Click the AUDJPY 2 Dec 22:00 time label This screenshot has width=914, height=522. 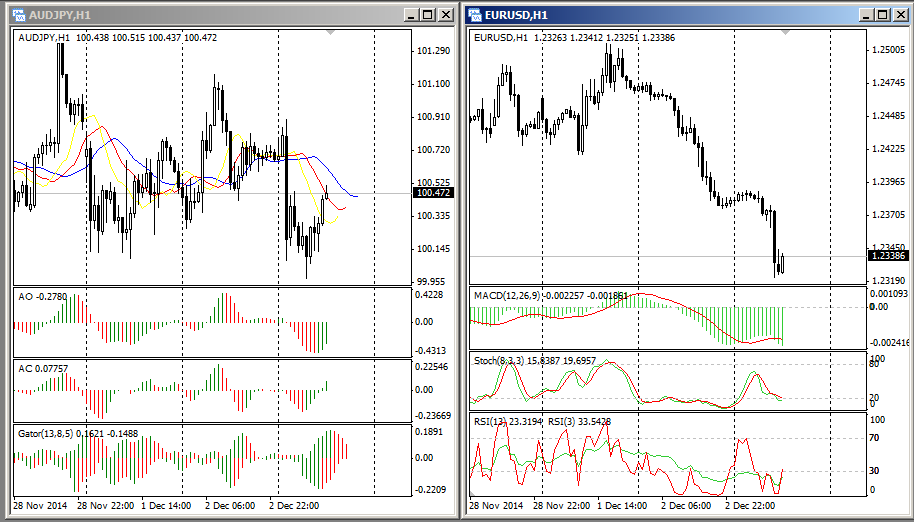tap(294, 505)
